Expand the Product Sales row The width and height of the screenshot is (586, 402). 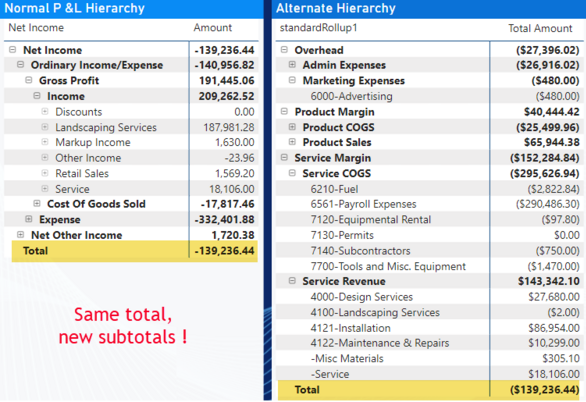click(292, 142)
